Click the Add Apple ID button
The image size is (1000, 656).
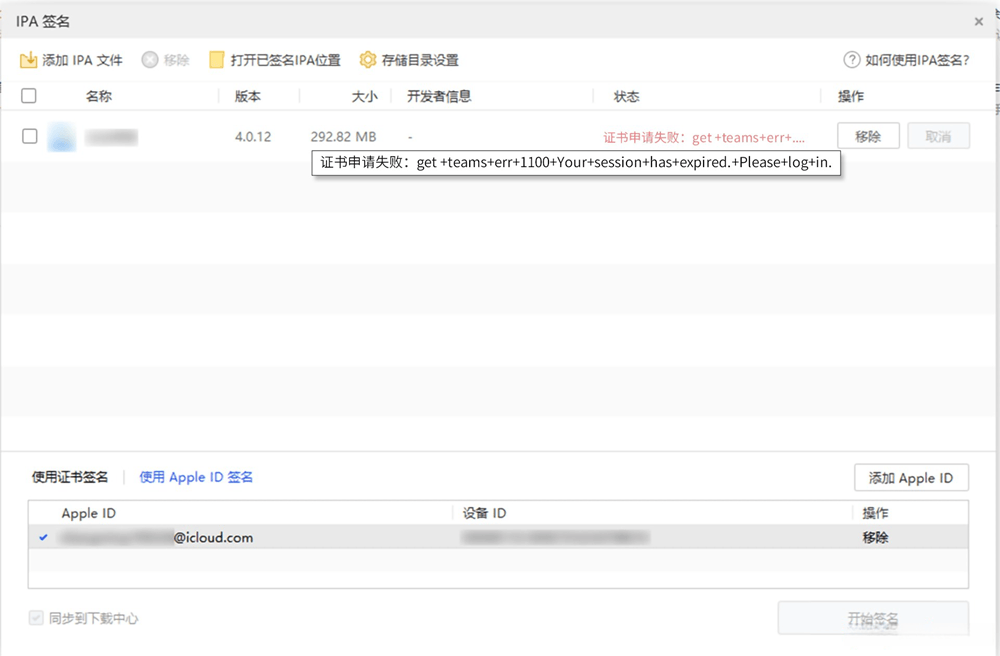click(911, 477)
